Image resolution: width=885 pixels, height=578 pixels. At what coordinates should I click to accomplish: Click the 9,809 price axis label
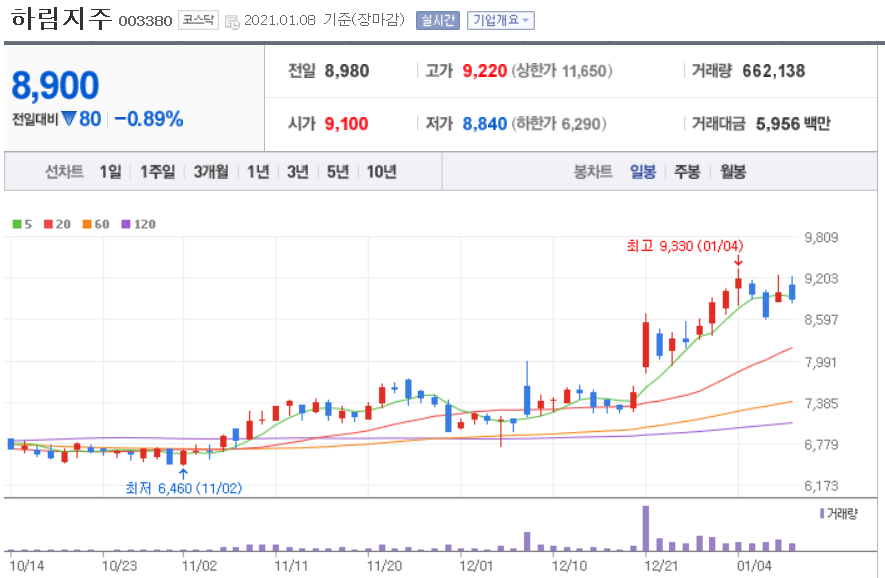821,237
